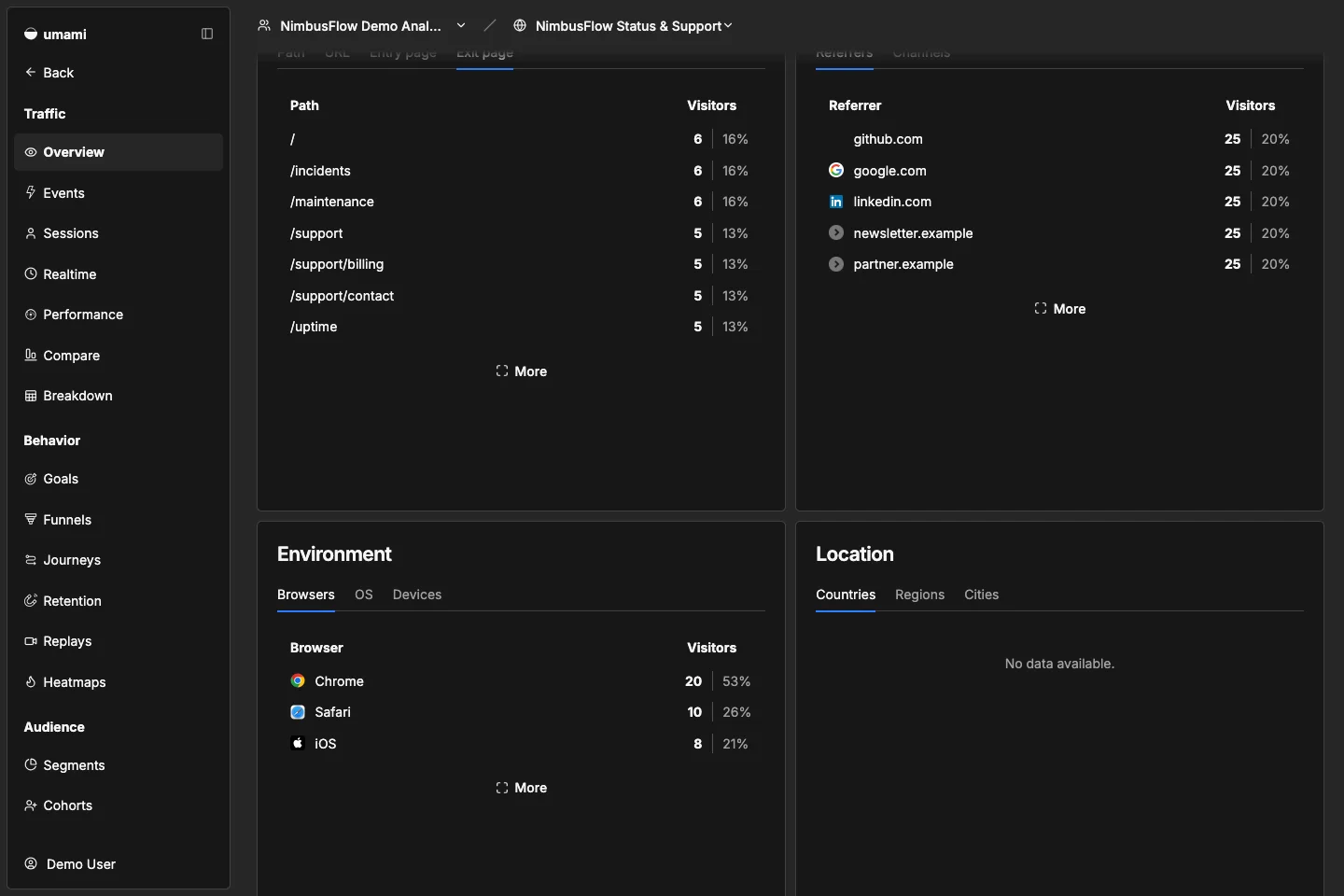This screenshot has width=1344, height=896.
Task: Click the iOS apple icon
Action: [x=298, y=743]
